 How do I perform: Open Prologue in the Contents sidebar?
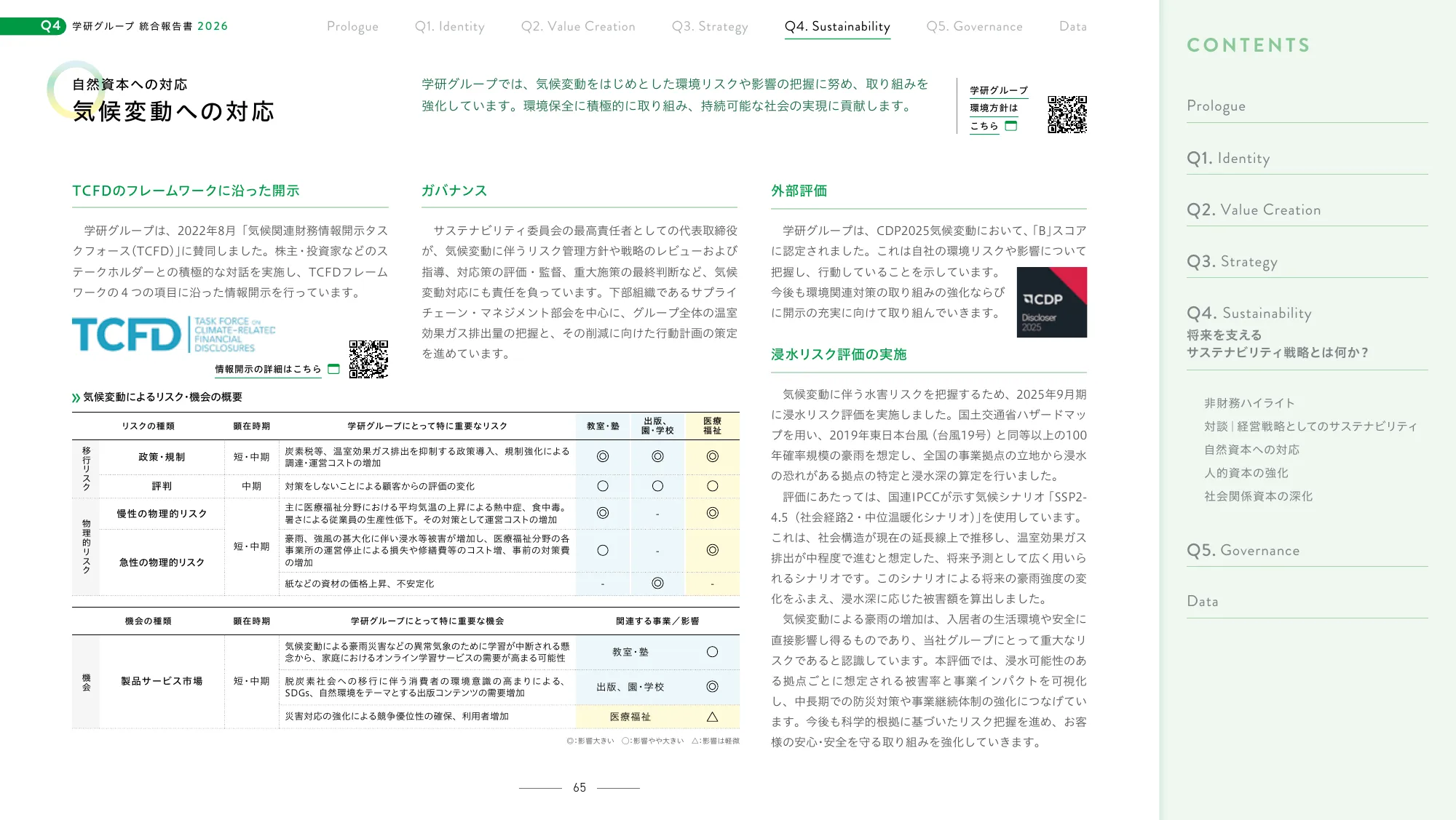tap(1216, 106)
